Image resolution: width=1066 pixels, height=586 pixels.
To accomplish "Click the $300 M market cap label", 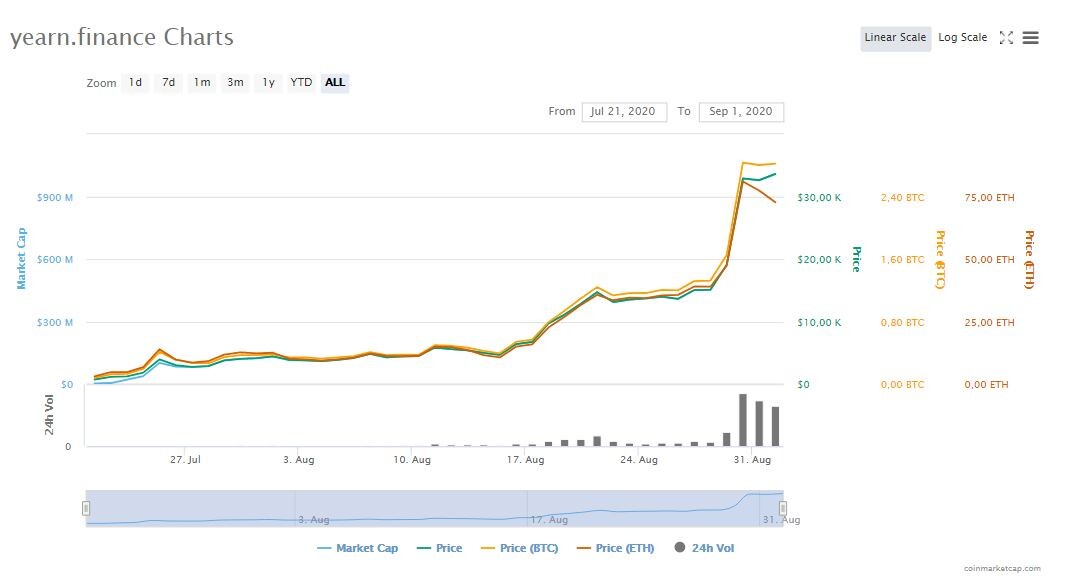I will click(x=55, y=322).
